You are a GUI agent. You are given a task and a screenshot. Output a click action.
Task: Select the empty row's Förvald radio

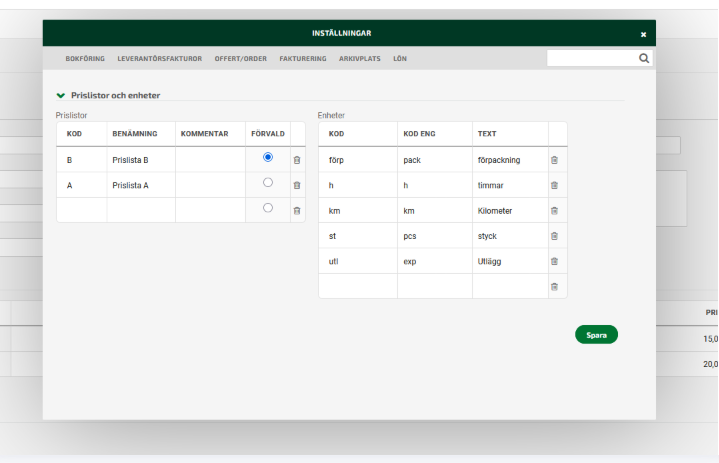click(x=268, y=208)
